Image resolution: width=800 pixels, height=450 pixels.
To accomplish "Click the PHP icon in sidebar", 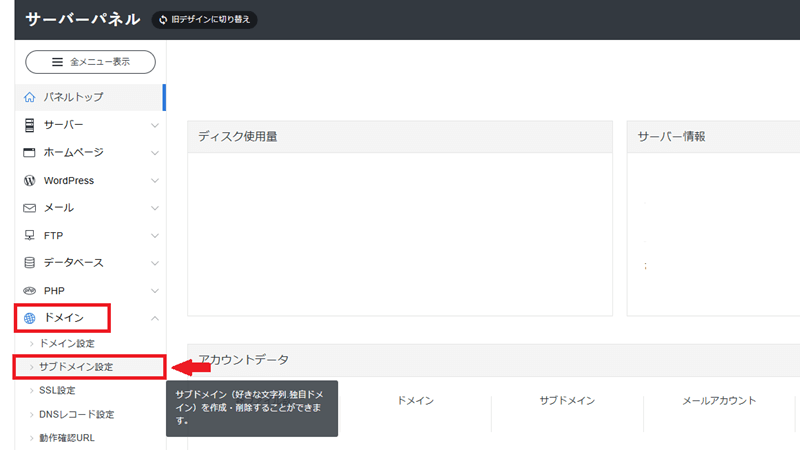I will click(x=30, y=291).
